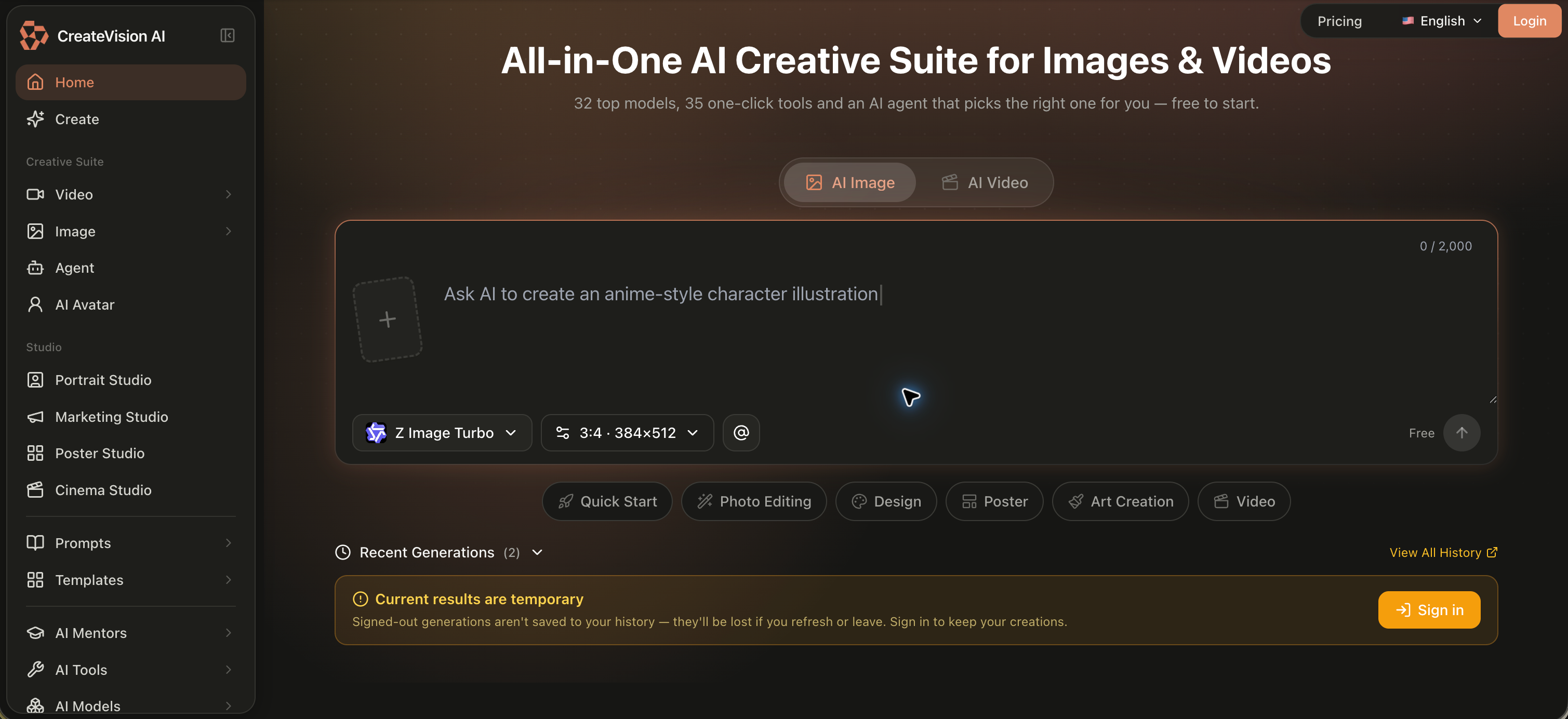Select the Photo Editing category chip
Viewport: 1568px width, 719px height.
pyautogui.click(x=753, y=501)
